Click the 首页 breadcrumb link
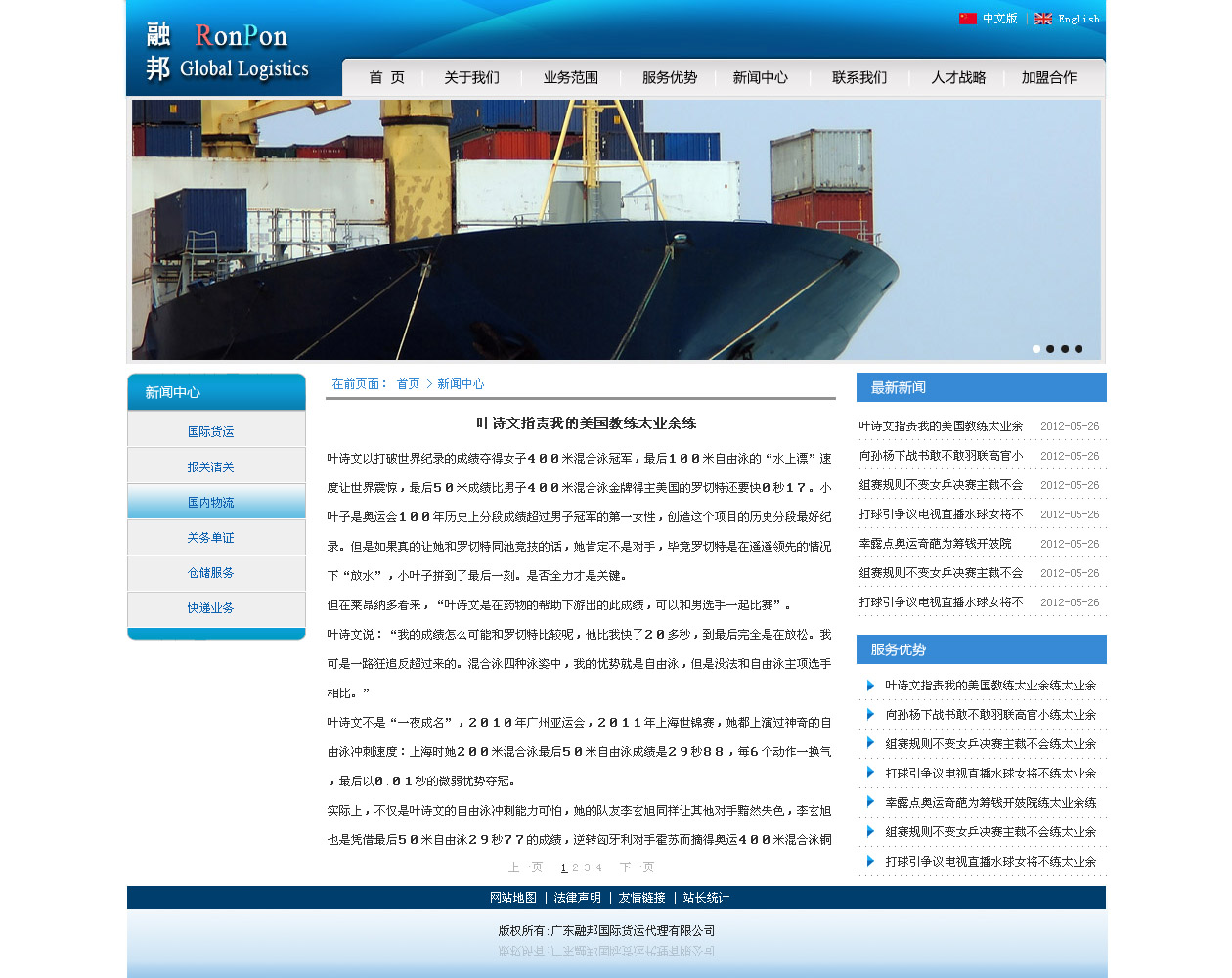The image size is (1232, 978). [408, 384]
